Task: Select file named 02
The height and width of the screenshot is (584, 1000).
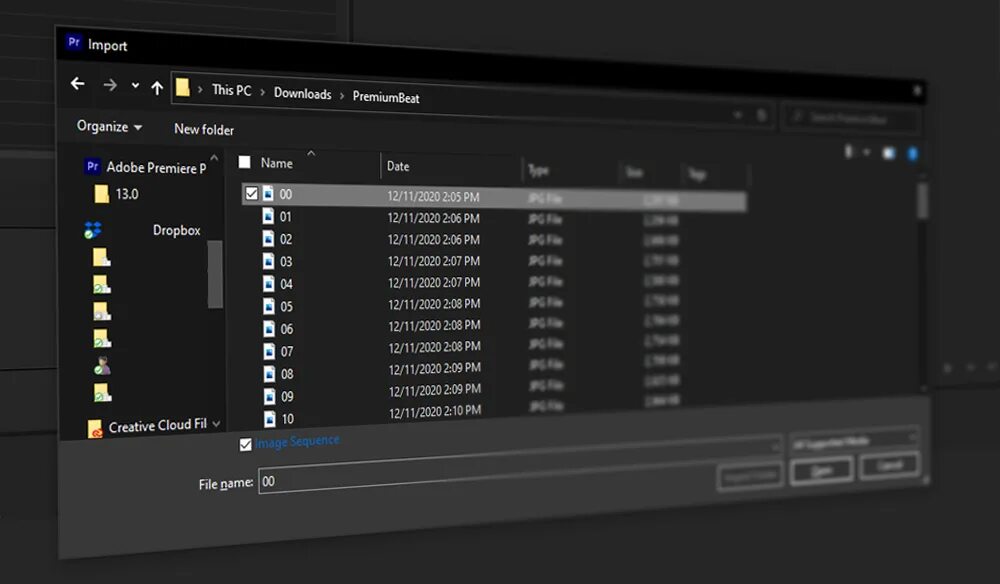Action: (286, 239)
